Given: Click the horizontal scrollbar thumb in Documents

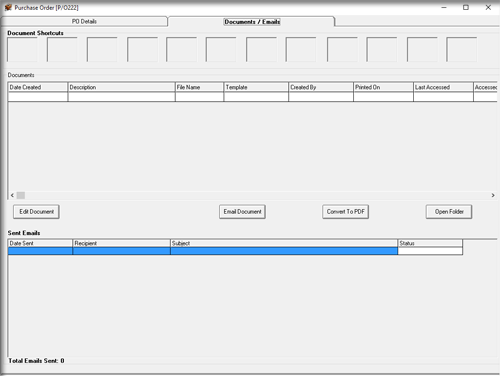Looking at the screenshot, I should (x=21, y=195).
